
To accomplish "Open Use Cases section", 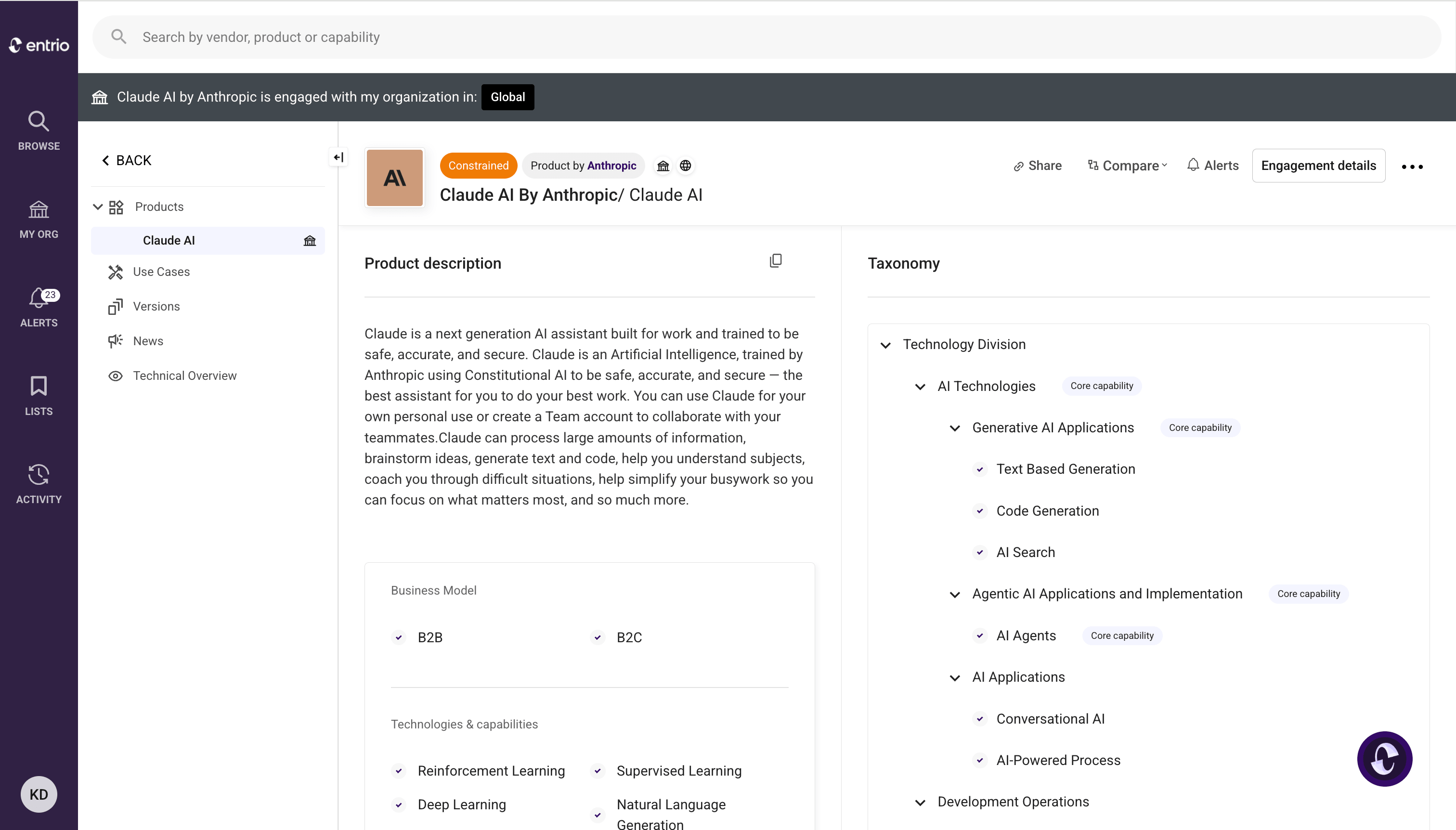I will coord(161,272).
